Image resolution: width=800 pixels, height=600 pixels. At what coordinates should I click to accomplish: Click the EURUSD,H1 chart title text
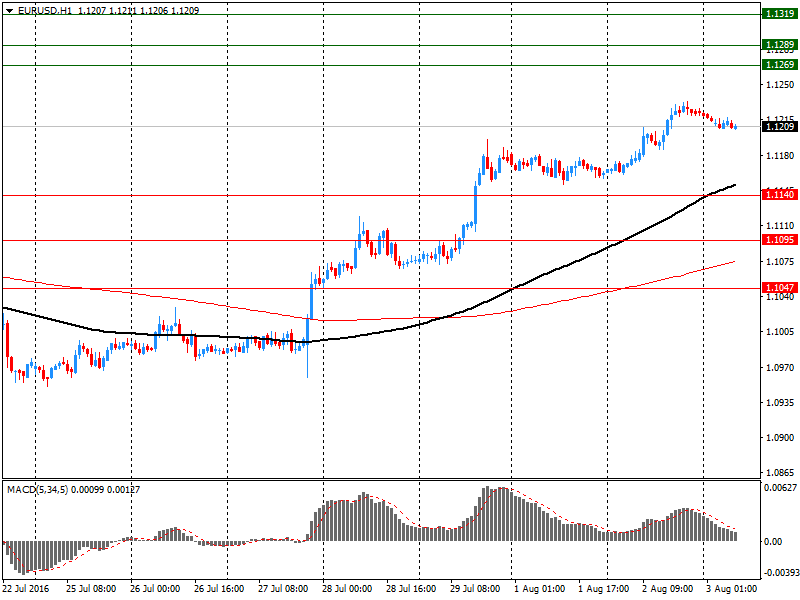point(44,10)
